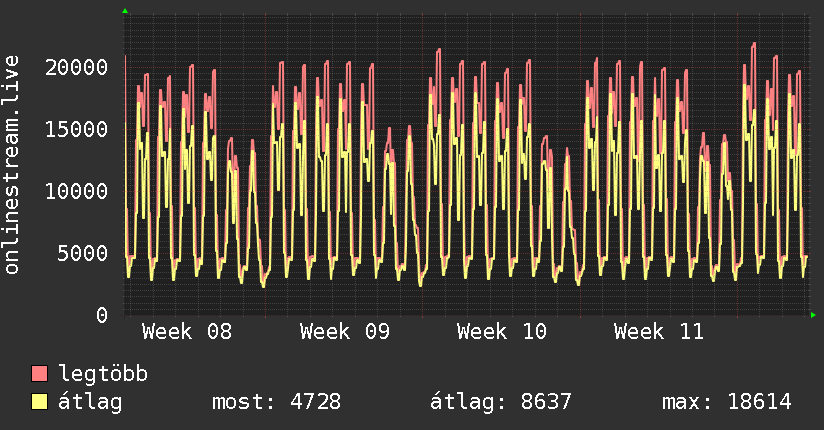The width and height of the screenshot is (824, 430).
Task: Click the Week 10 axis label
Action: tap(502, 332)
